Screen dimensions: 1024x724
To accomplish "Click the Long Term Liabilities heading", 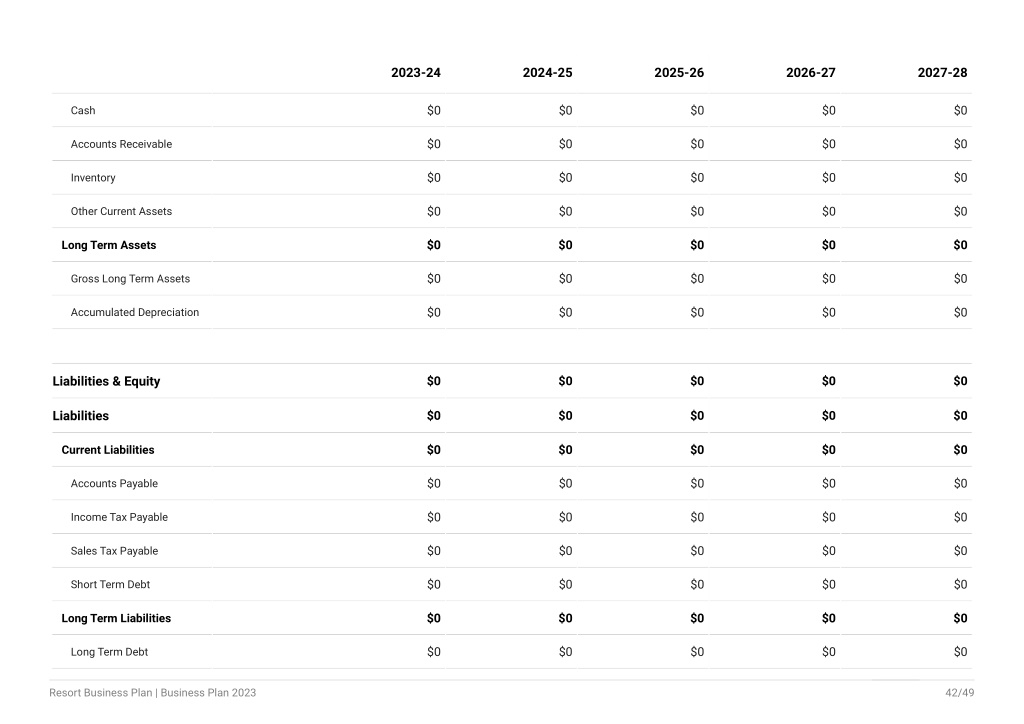I will coord(116,618).
